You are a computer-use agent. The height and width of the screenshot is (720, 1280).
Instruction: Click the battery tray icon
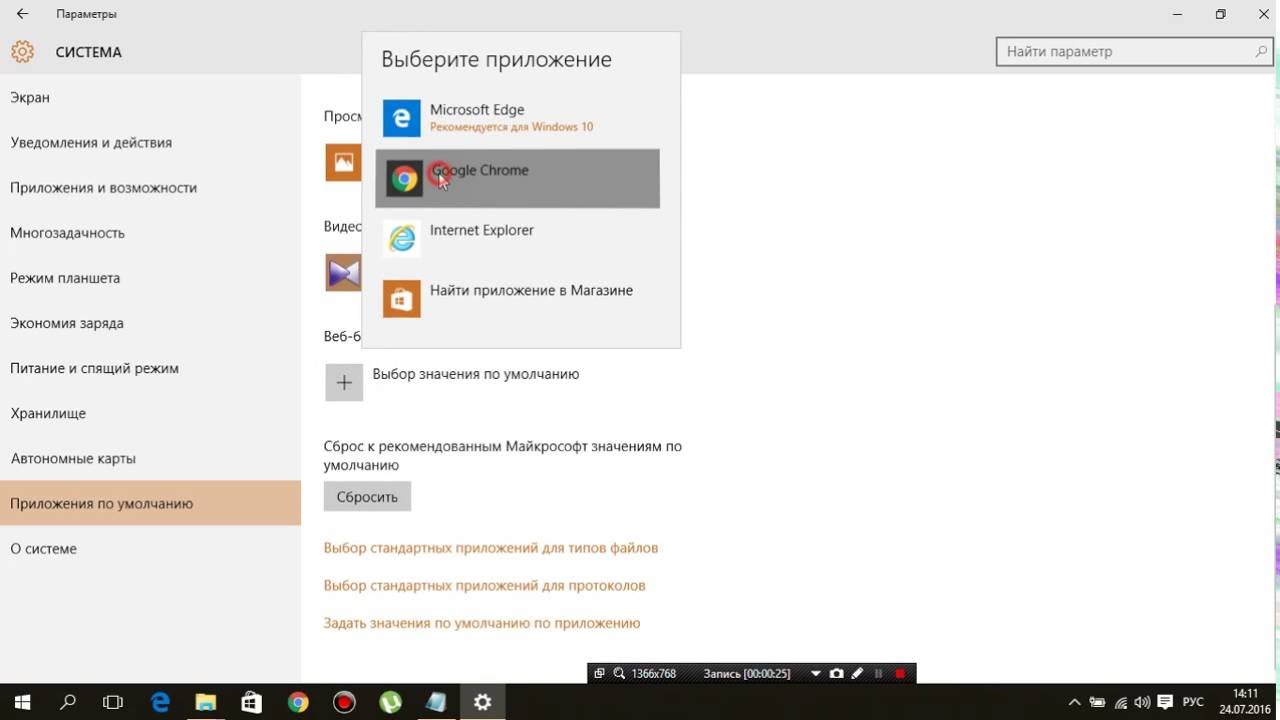[x=1098, y=702]
